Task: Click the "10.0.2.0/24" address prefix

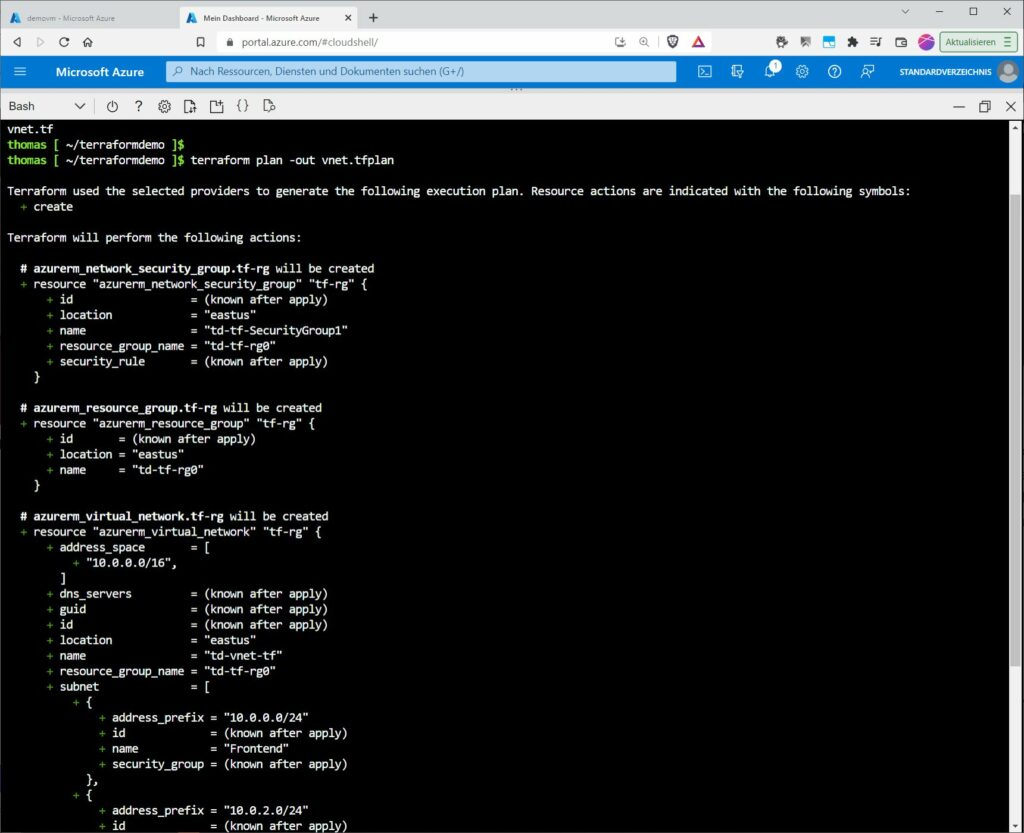Action: (266, 810)
